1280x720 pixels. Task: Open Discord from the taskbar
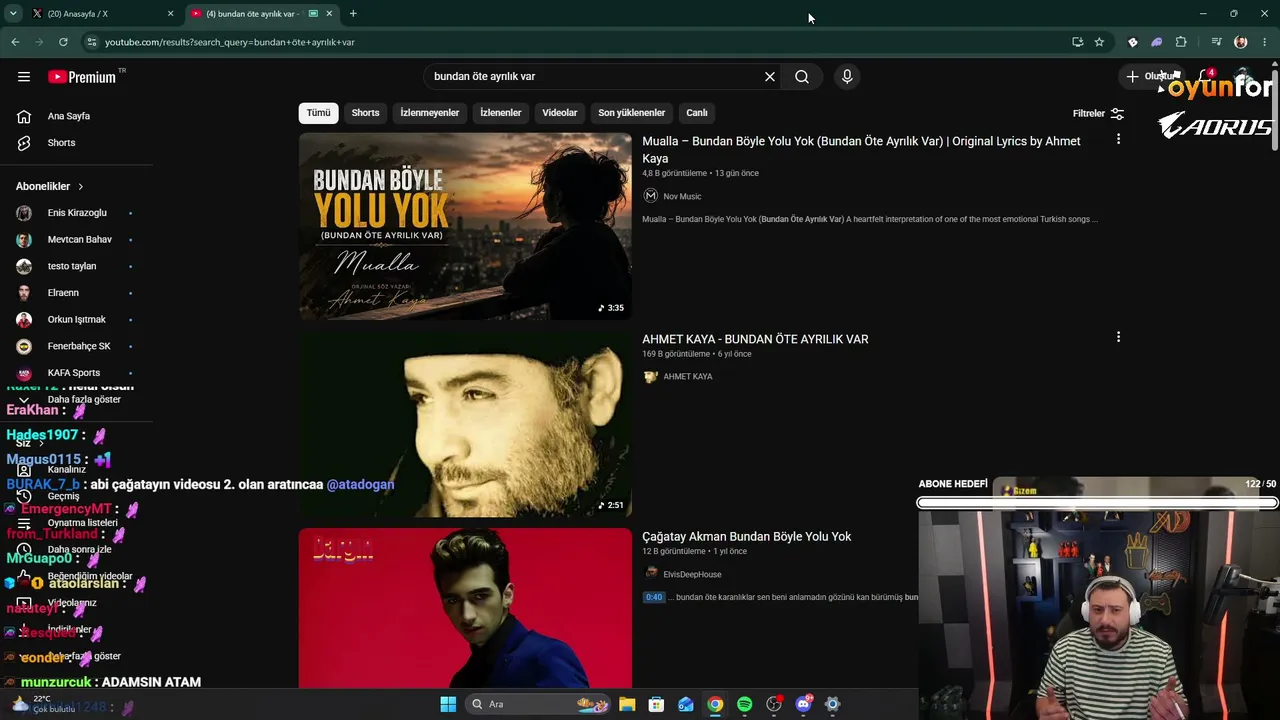[803, 704]
